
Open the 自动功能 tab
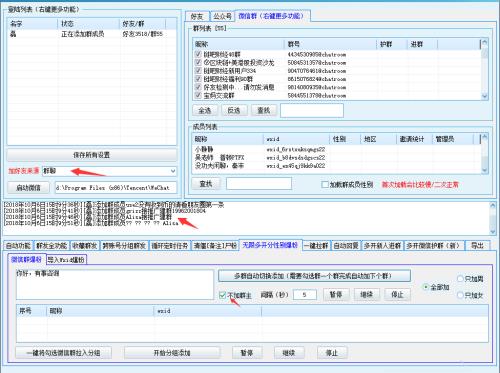tap(18, 246)
